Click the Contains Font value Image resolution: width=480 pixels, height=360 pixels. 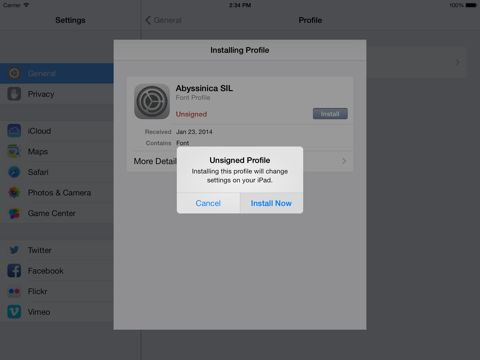(183, 143)
